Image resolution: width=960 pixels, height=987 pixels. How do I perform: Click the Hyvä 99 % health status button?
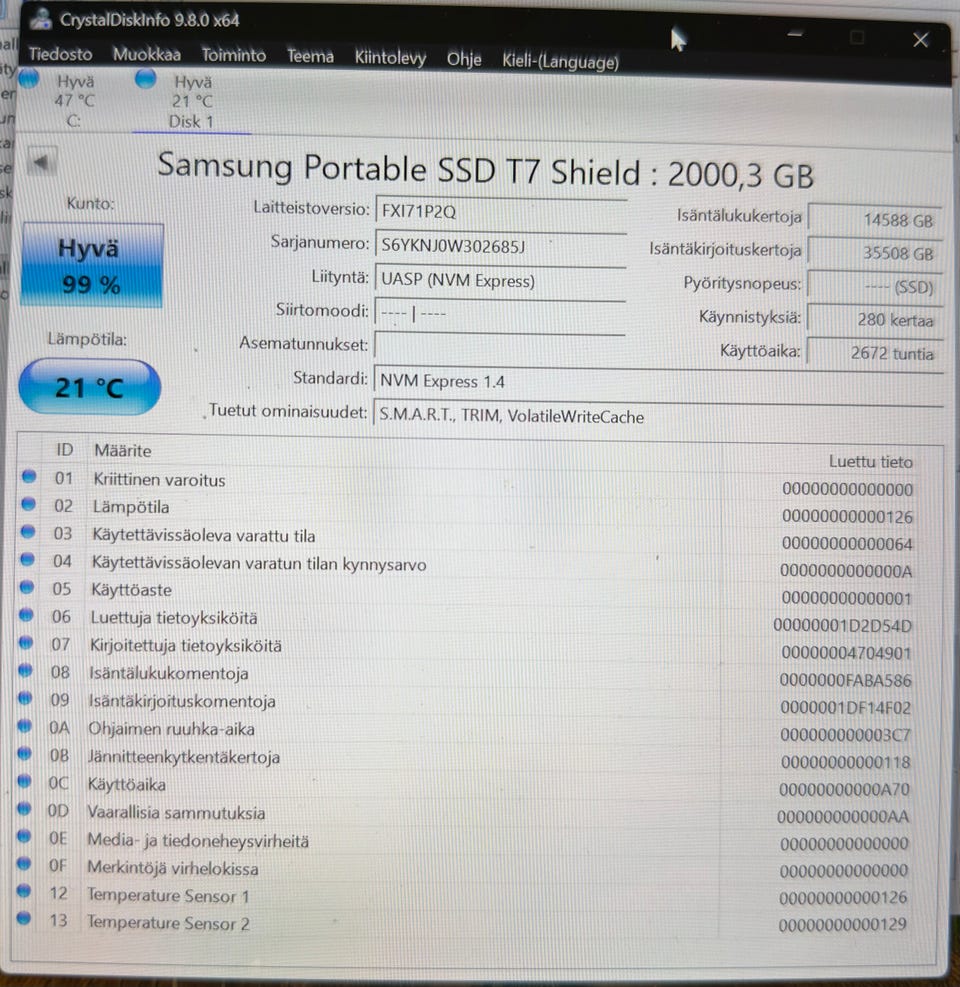click(x=92, y=266)
